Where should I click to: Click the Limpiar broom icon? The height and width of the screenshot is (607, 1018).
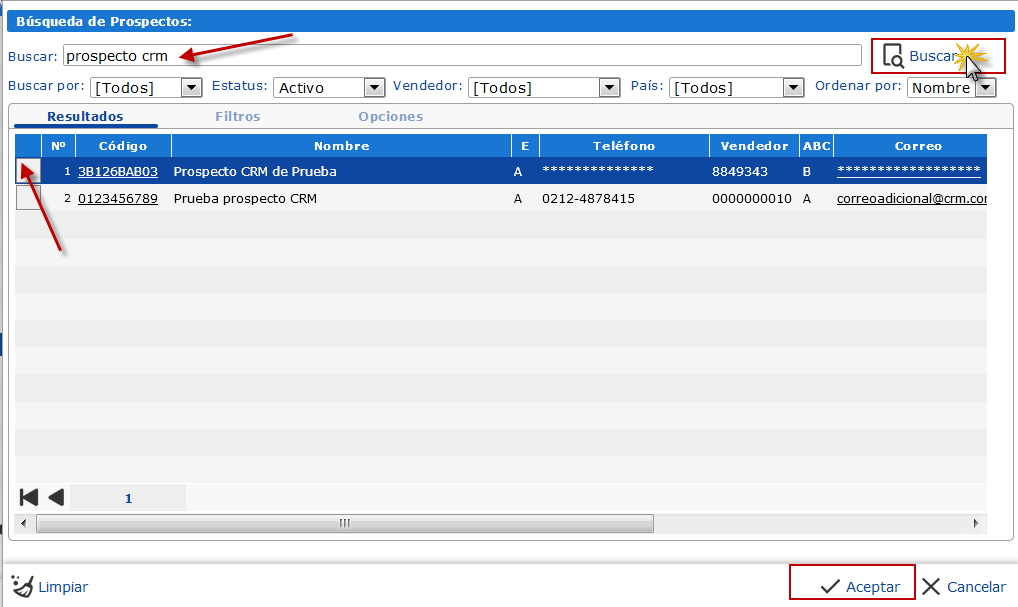pos(21,586)
